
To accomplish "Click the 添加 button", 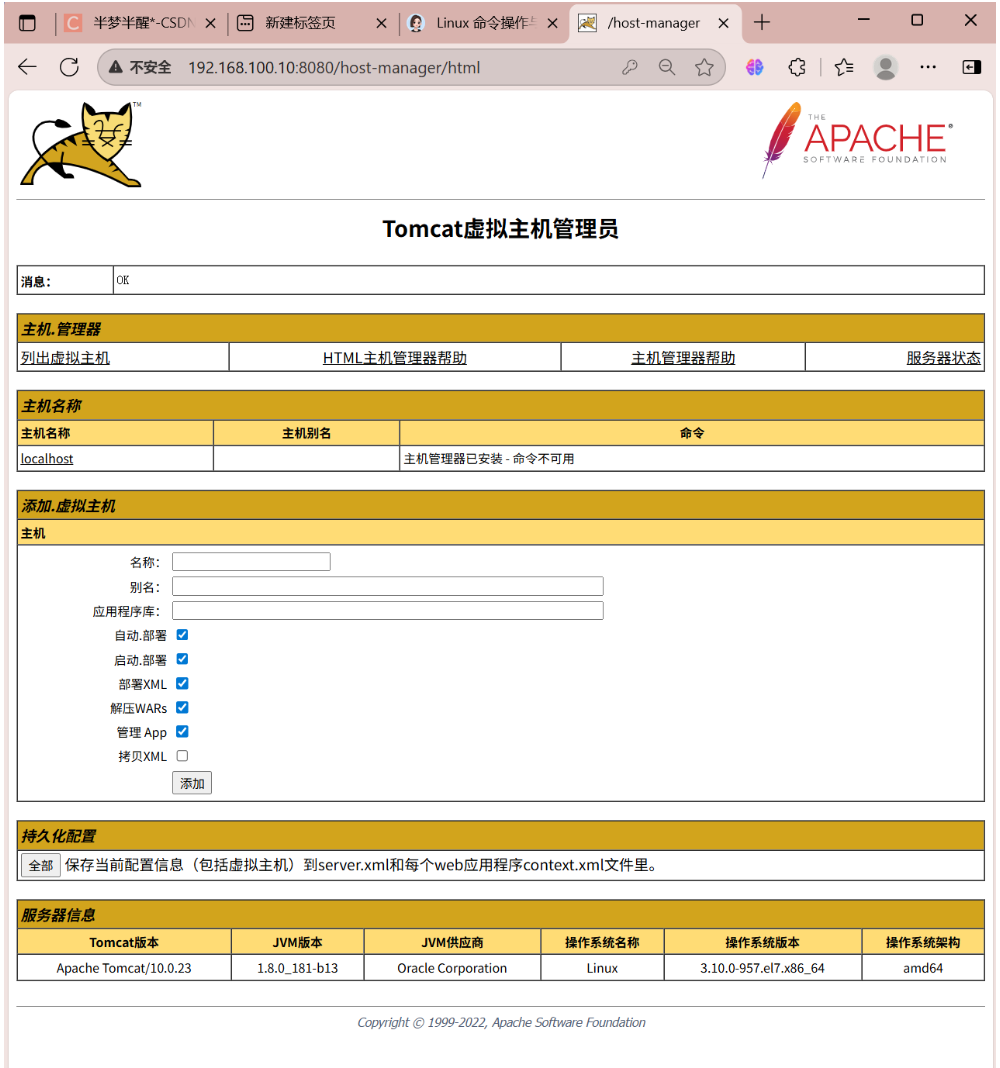I will coord(192,783).
